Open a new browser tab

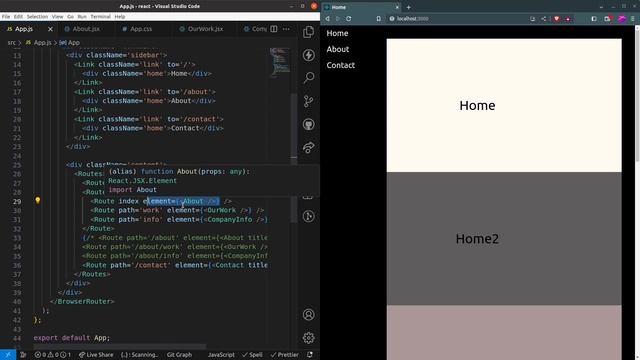[x=409, y=7]
